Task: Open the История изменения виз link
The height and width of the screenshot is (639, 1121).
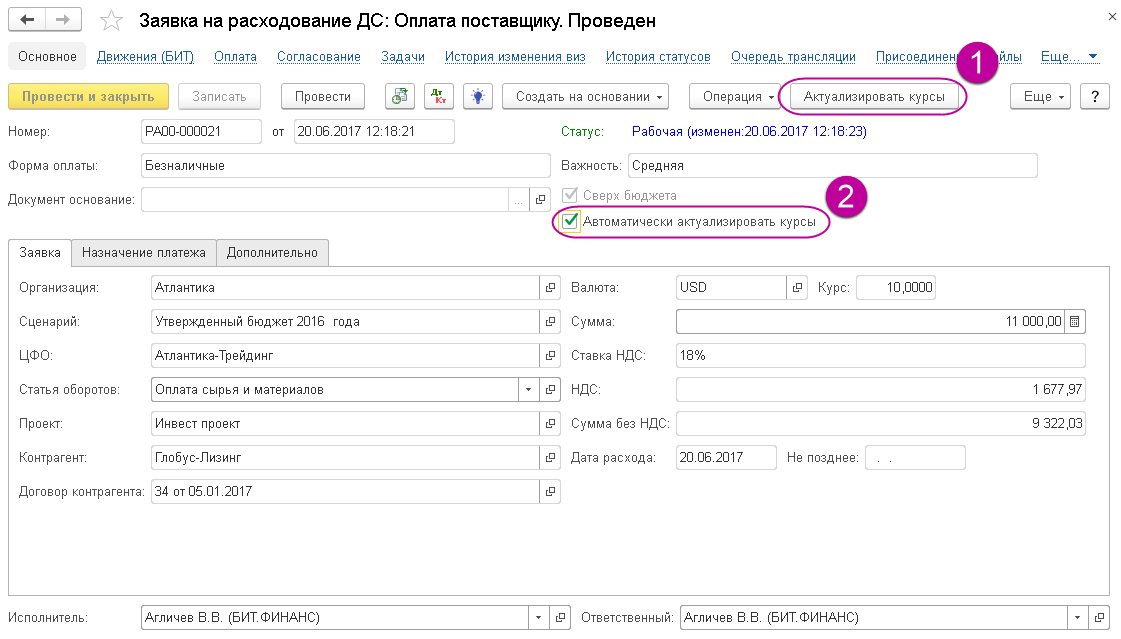Action: (x=515, y=56)
